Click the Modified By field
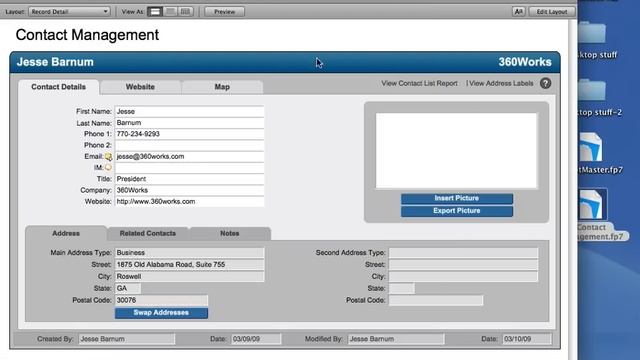The image size is (640, 360). (x=396, y=339)
